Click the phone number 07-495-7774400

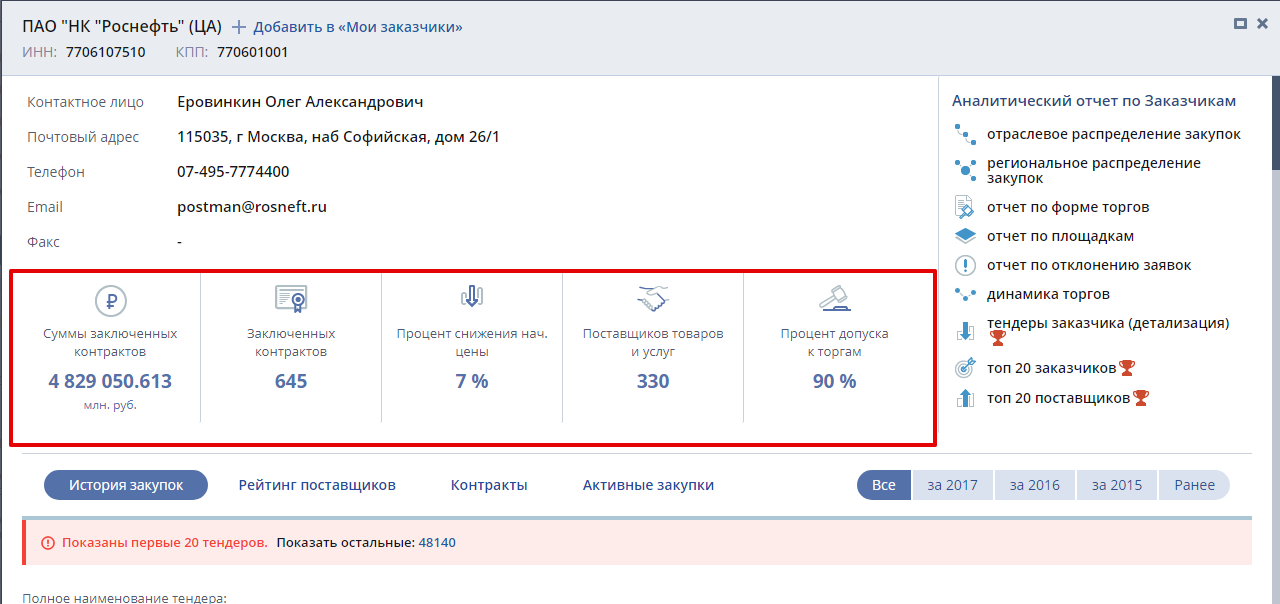[233, 172]
